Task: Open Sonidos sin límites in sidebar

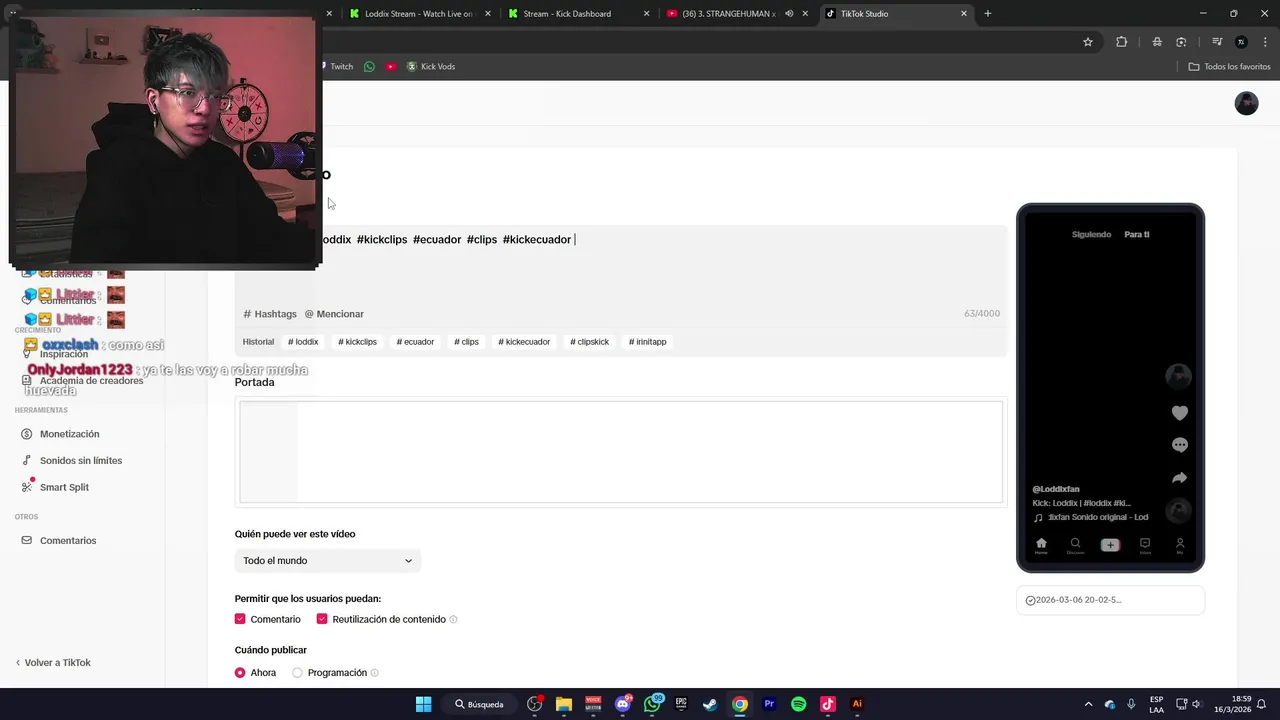Action: coord(81,461)
